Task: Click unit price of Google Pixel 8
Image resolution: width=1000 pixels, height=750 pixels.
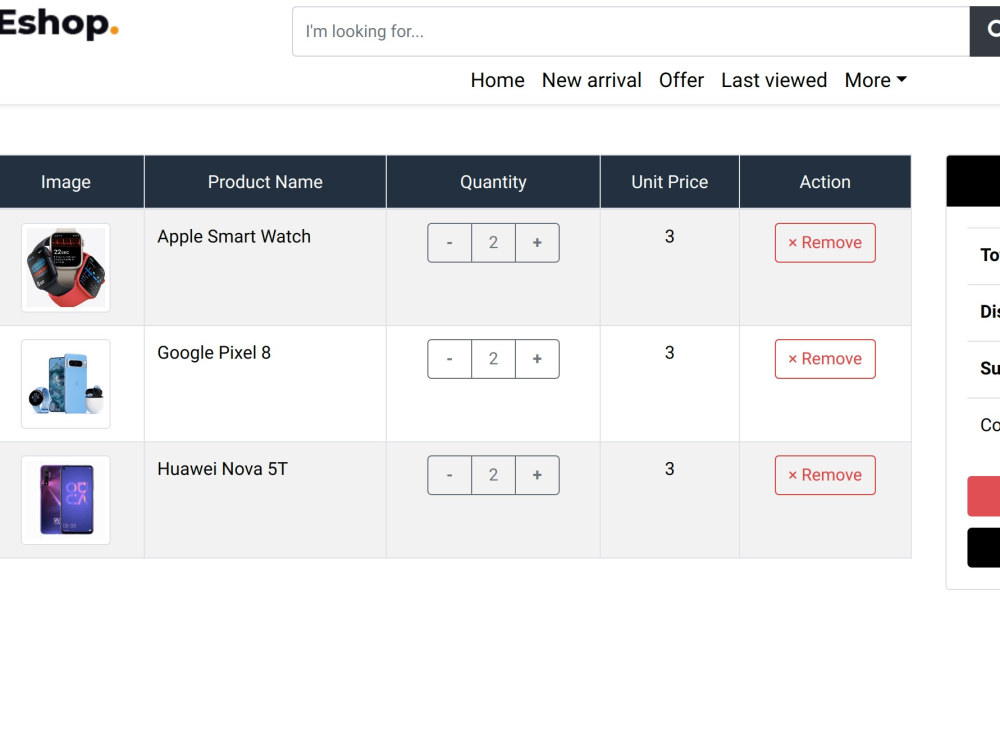Action: point(670,353)
